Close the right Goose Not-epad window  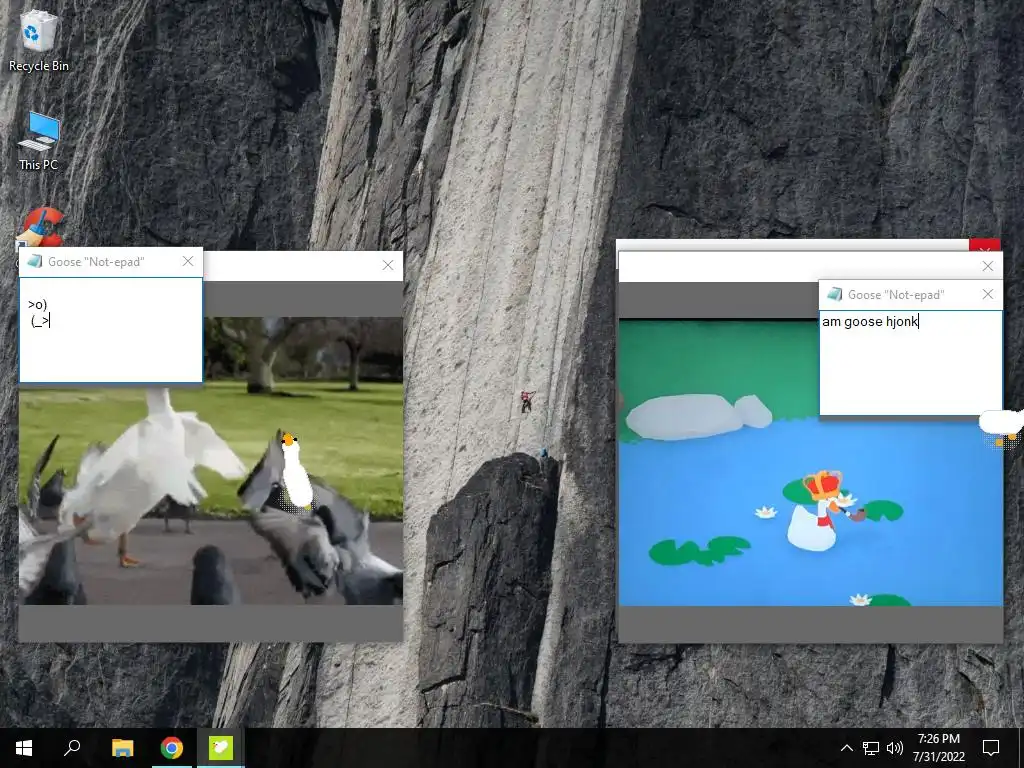(x=987, y=295)
